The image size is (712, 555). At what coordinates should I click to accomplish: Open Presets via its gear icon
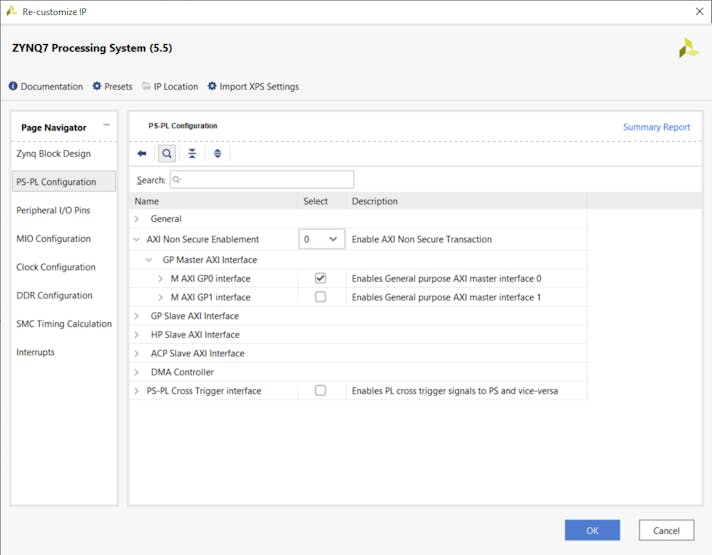point(97,87)
